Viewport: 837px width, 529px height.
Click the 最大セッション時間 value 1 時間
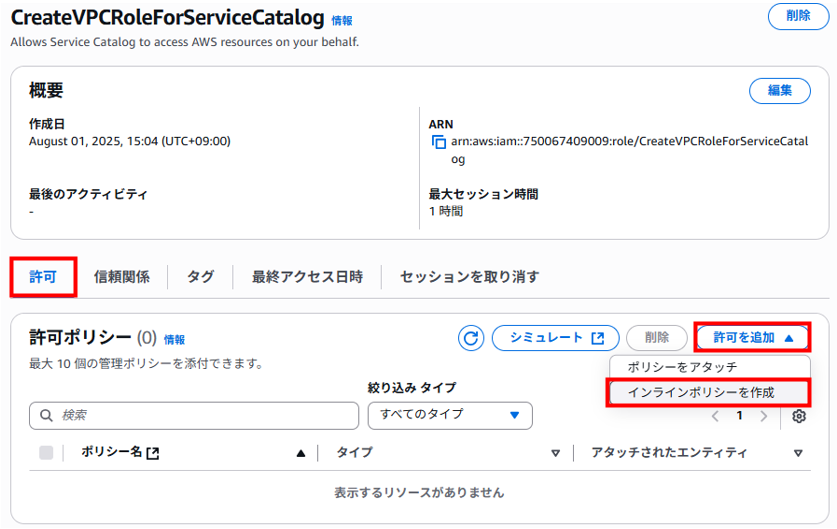point(446,211)
